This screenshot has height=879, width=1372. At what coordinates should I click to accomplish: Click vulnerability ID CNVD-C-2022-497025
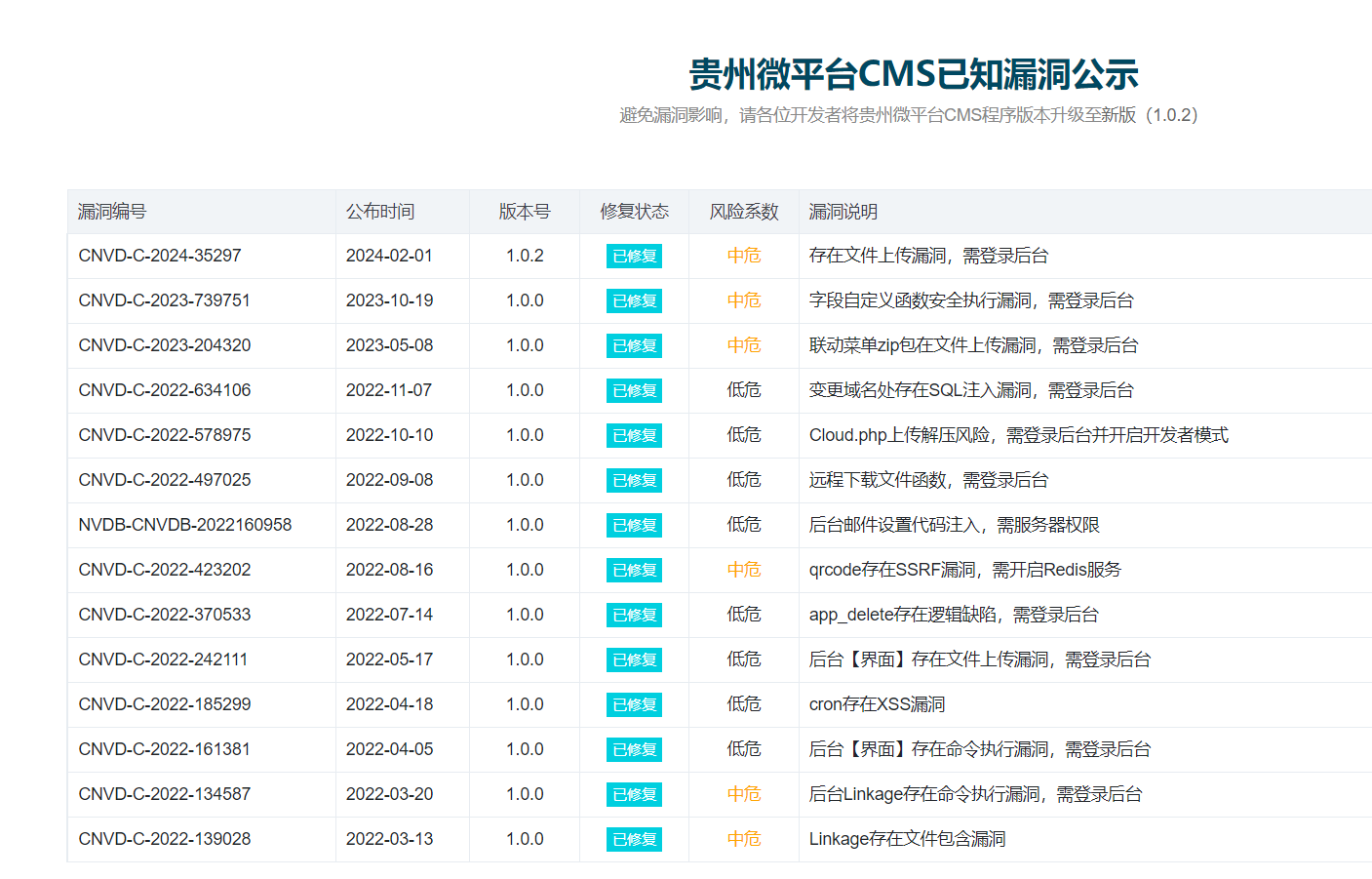165,480
